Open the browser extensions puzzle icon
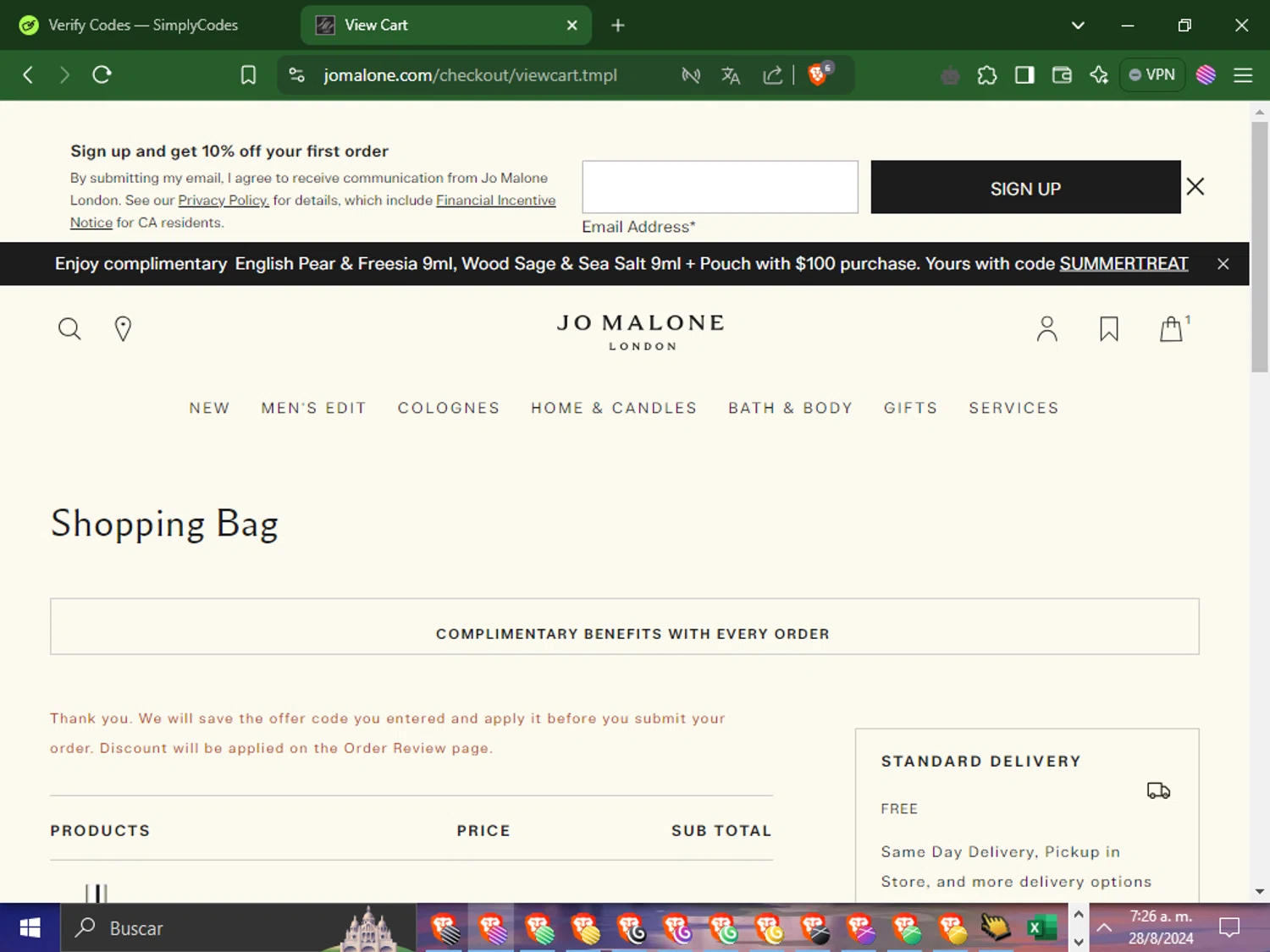Image resolution: width=1270 pixels, height=952 pixels. (x=987, y=75)
